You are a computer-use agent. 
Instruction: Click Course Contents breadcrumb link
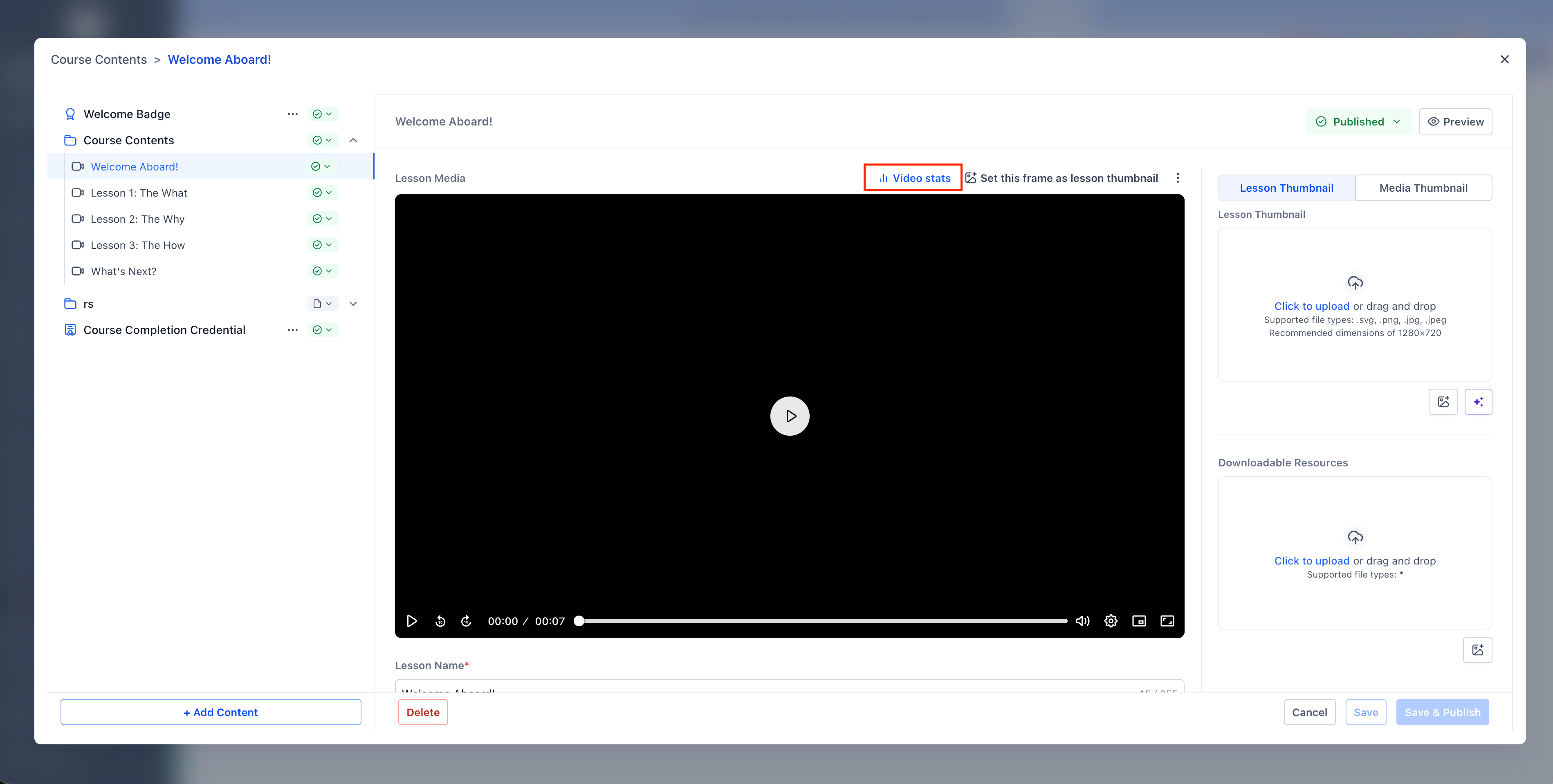tap(99, 60)
